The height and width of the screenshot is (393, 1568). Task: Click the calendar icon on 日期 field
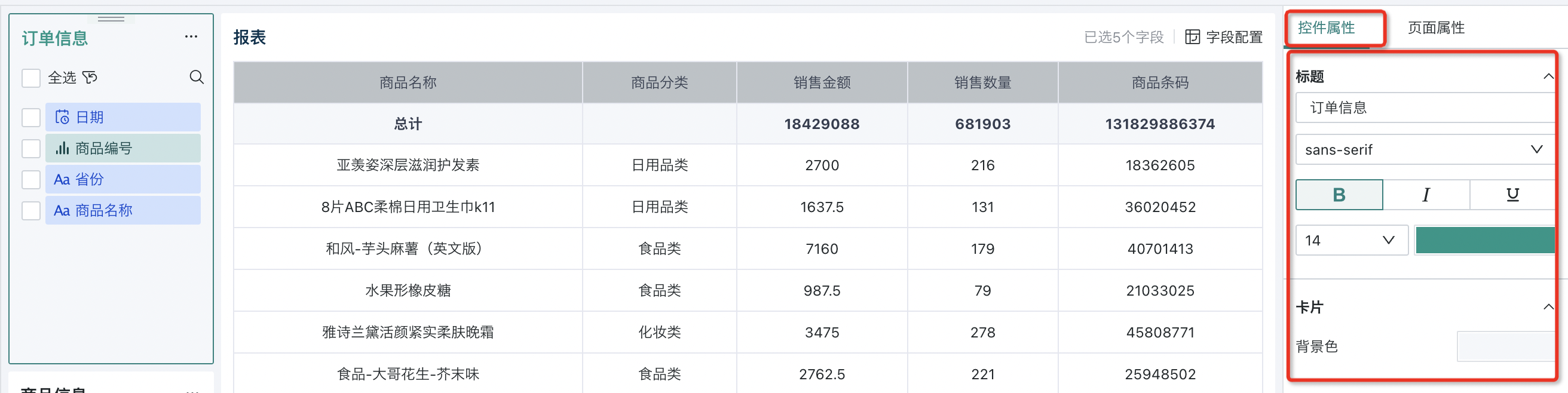(62, 117)
